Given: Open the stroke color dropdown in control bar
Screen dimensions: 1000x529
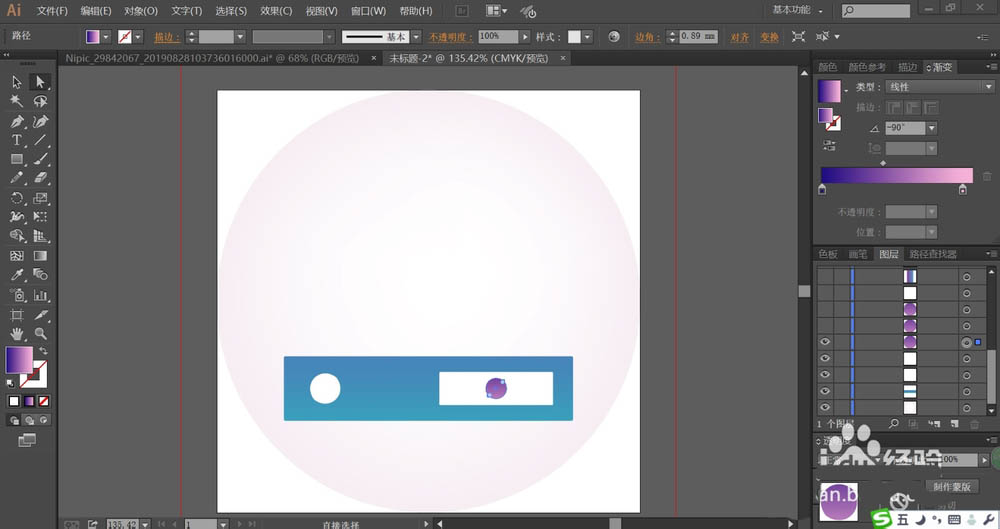Looking at the screenshot, I should tap(138, 37).
